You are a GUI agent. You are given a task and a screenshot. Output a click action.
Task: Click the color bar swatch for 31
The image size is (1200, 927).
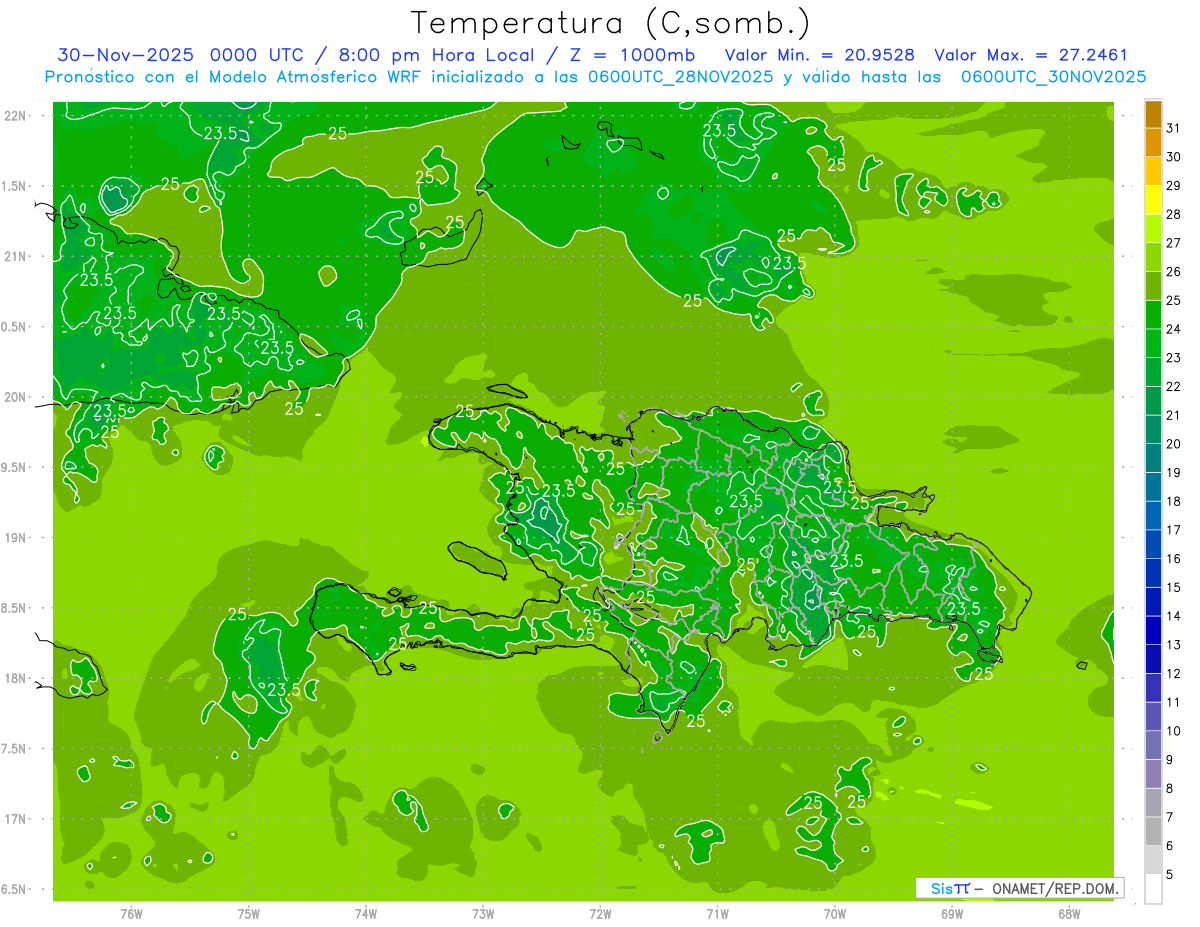[x=1153, y=114]
